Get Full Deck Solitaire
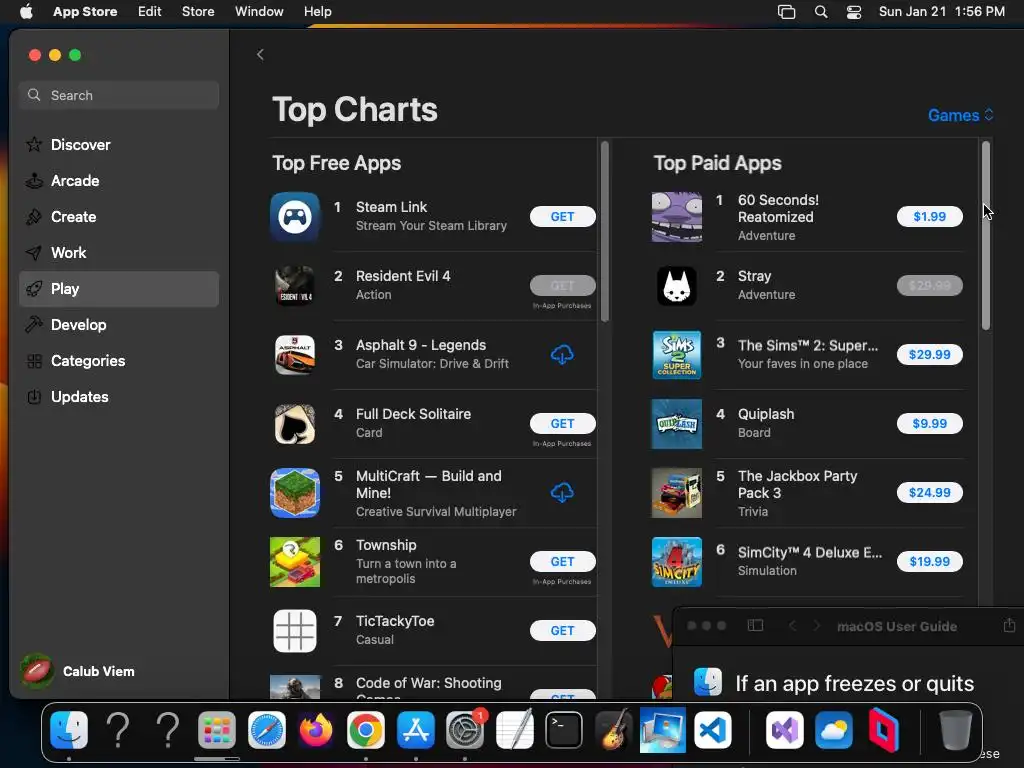Viewport: 1024px width, 768px height. pyautogui.click(x=562, y=424)
